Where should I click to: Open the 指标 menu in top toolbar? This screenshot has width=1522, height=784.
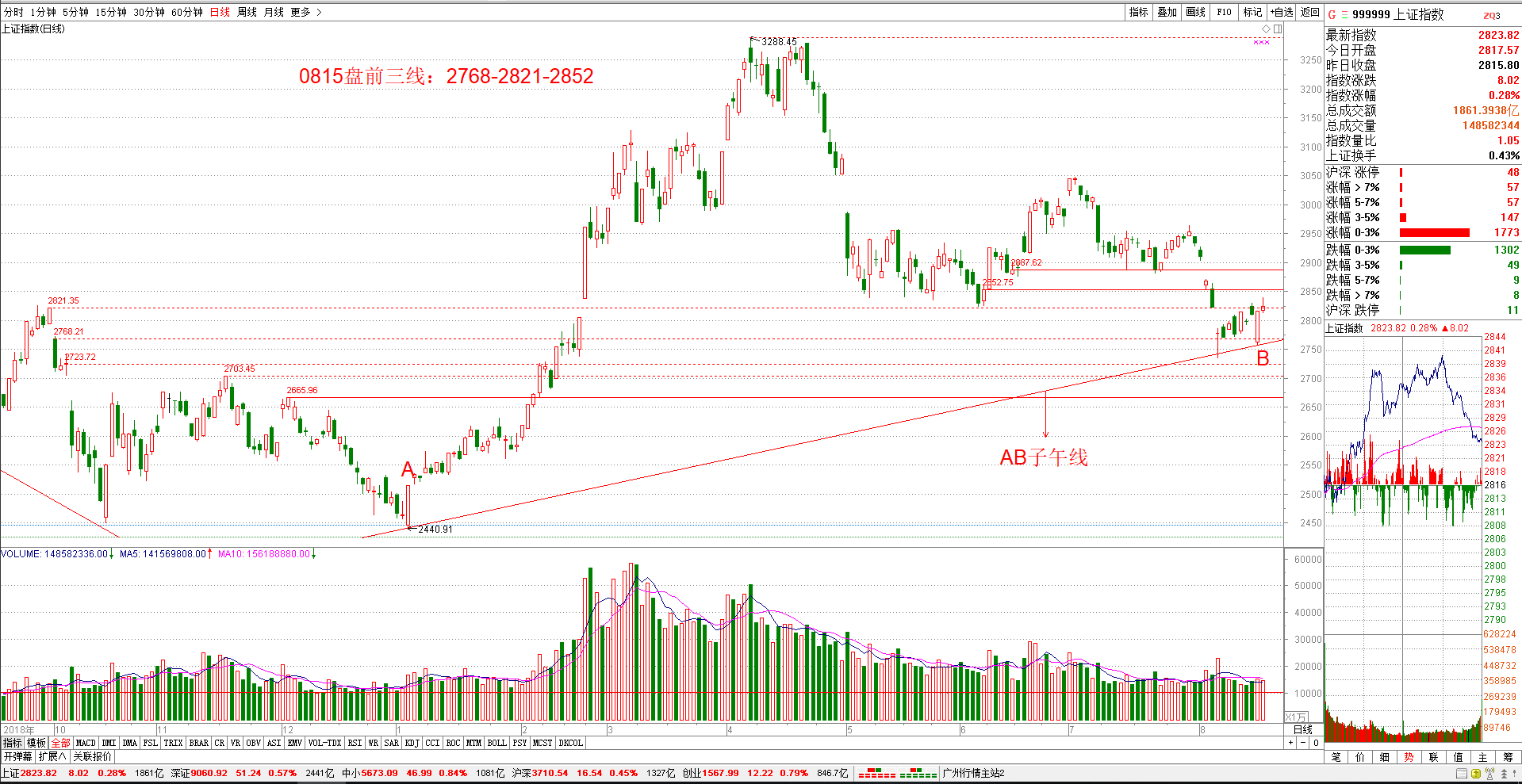tap(1138, 12)
